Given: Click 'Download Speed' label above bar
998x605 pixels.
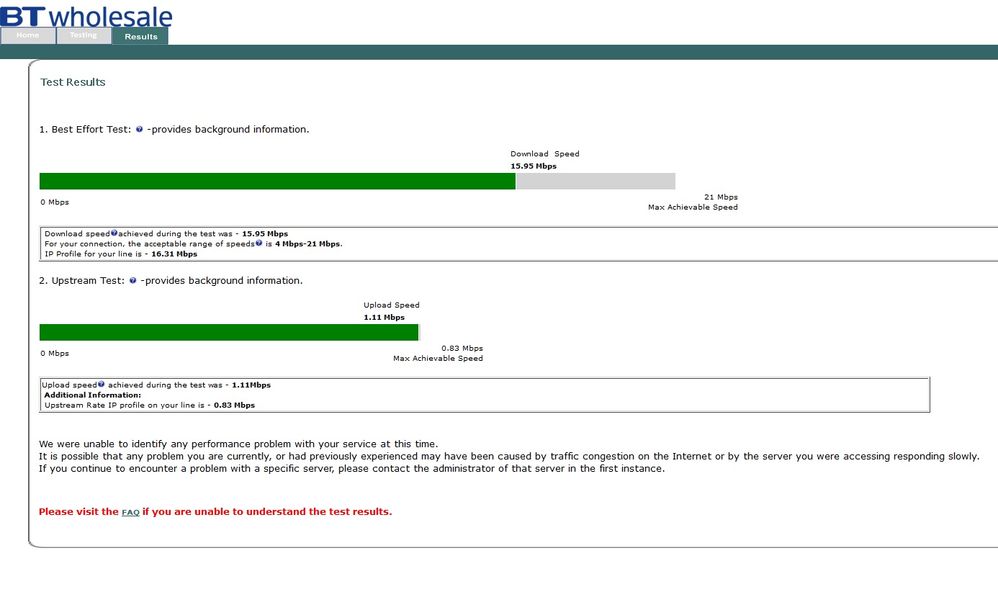Looking at the screenshot, I should [545, 154].
